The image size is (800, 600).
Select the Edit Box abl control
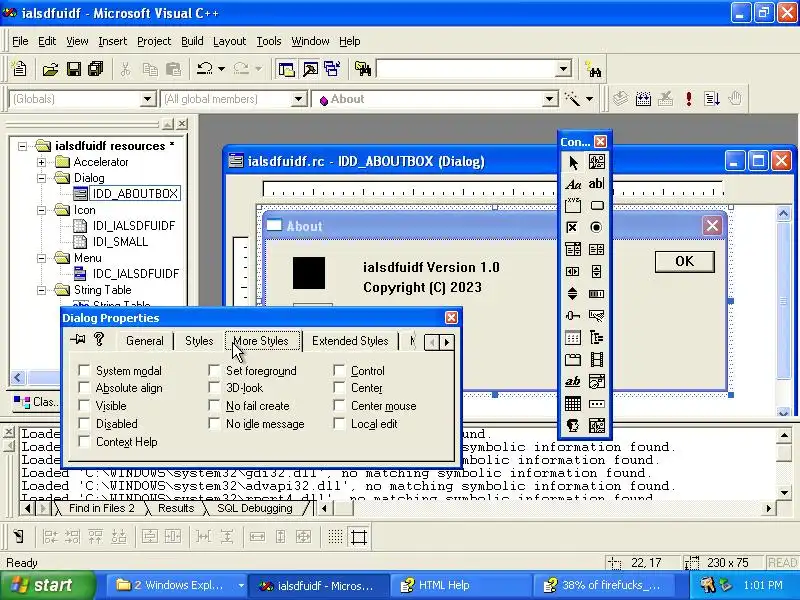point(596,184)
